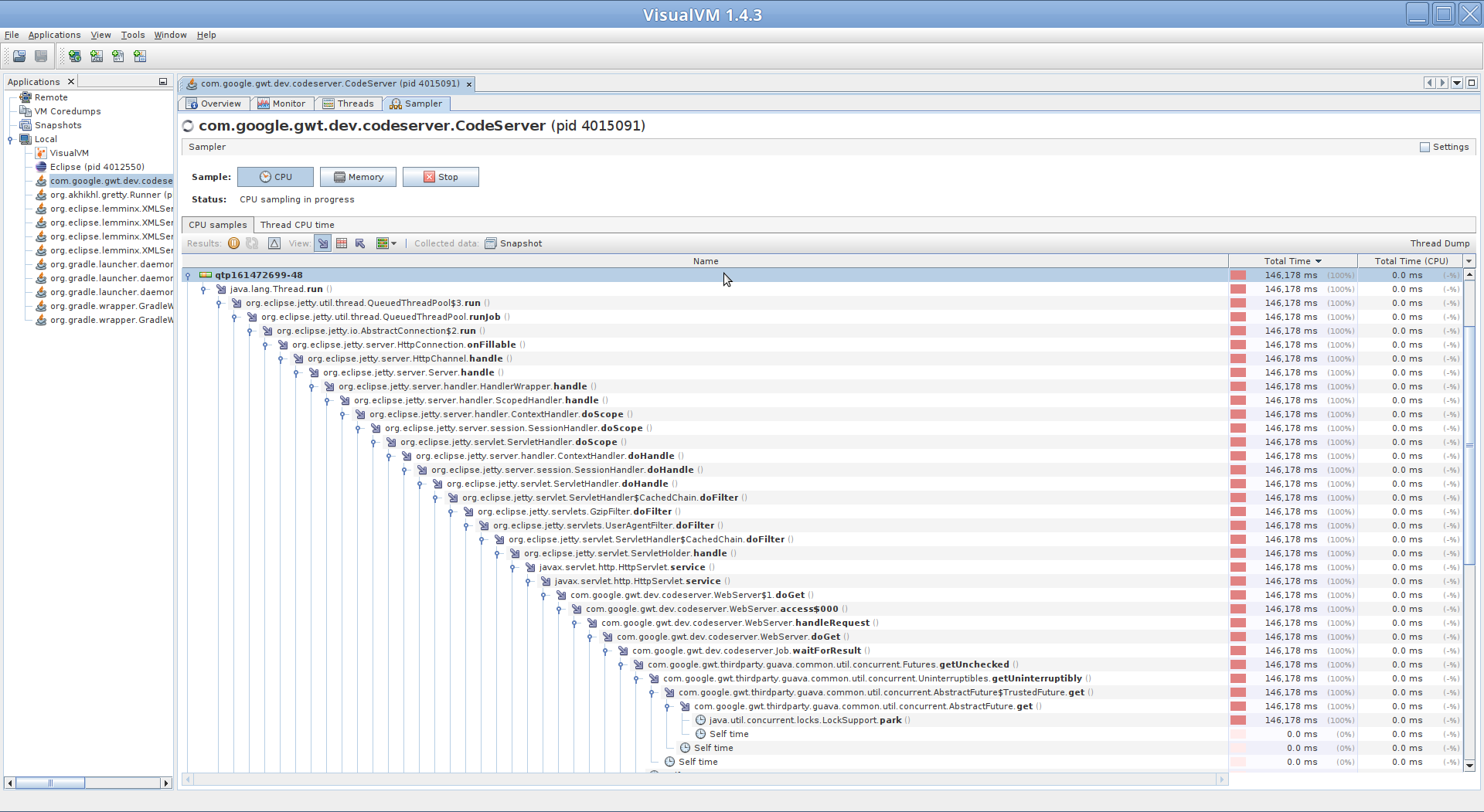The height and width of the screenshot is (812, 1484).
Task: Switch to the Thread CPU time tab
Action: [297, 225]
